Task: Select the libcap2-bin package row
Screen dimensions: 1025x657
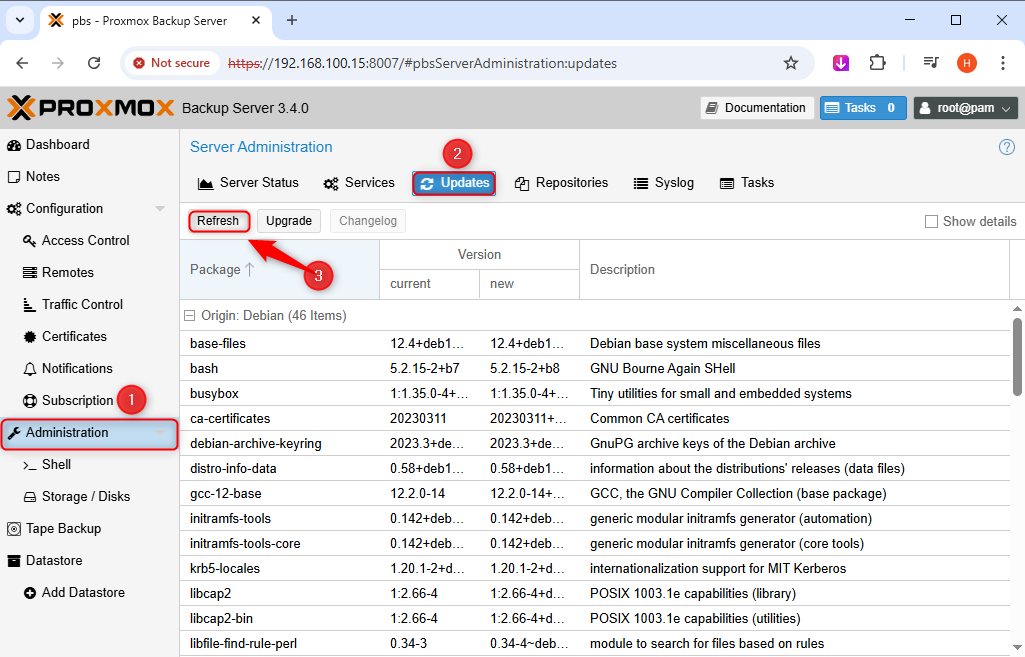Action: point(595,618)
